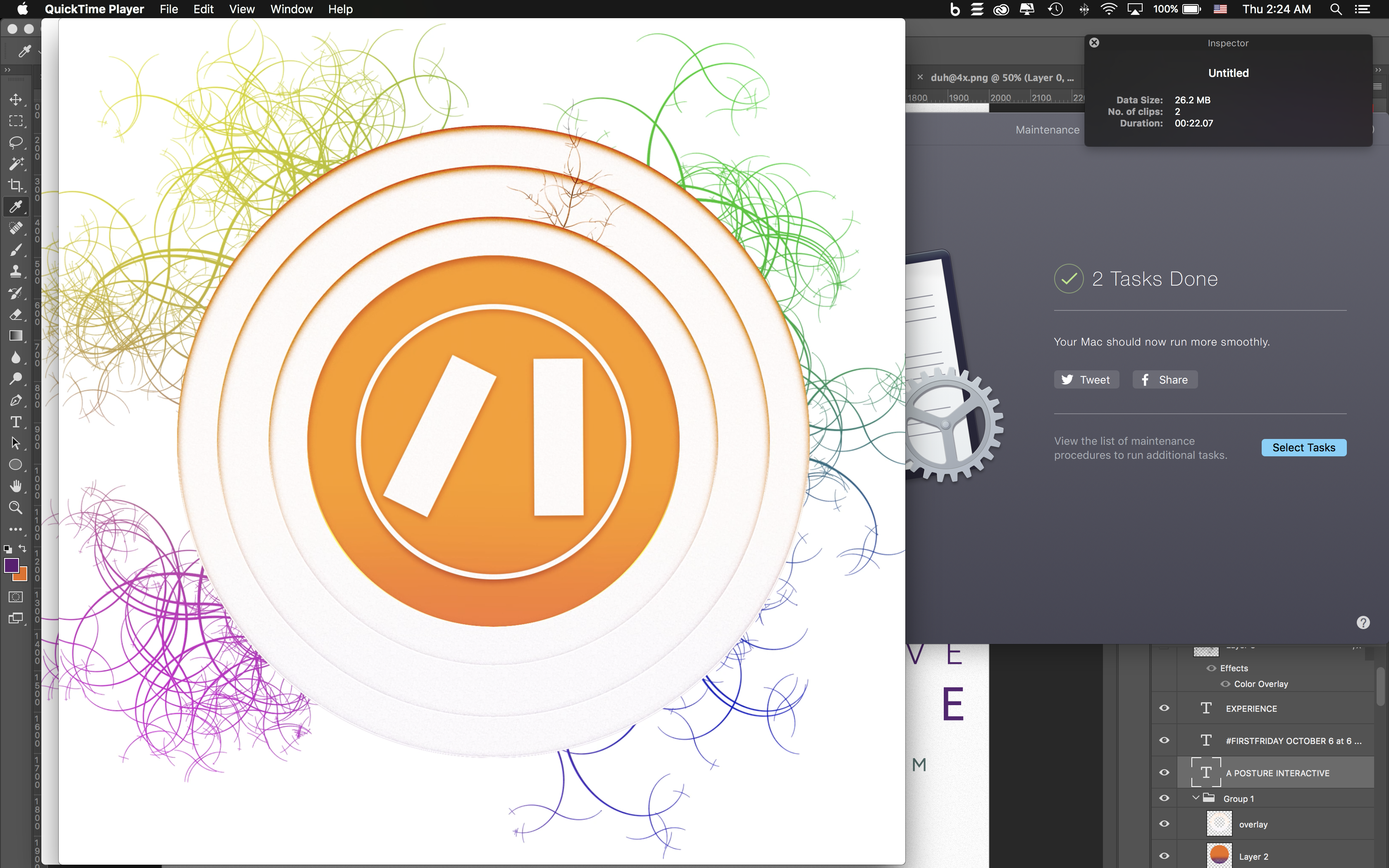Open the Window menu
This screenshot has width=1389, height=868.
[291, 9]
